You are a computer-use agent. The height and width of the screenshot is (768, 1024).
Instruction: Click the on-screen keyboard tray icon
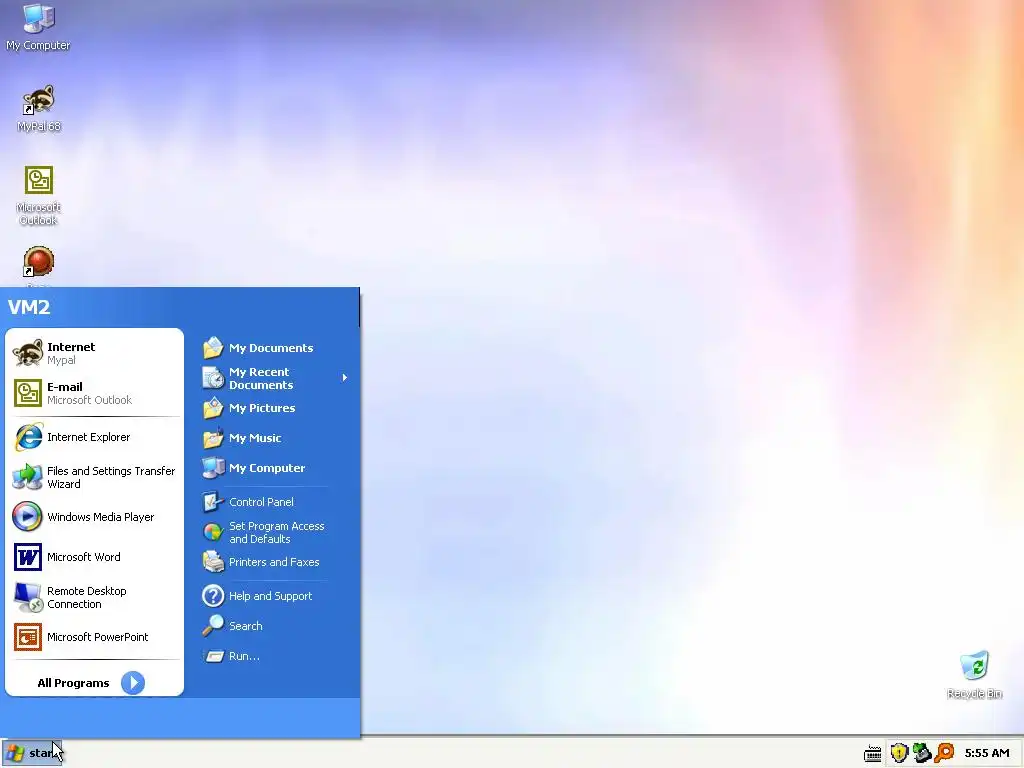pos(872,754)
